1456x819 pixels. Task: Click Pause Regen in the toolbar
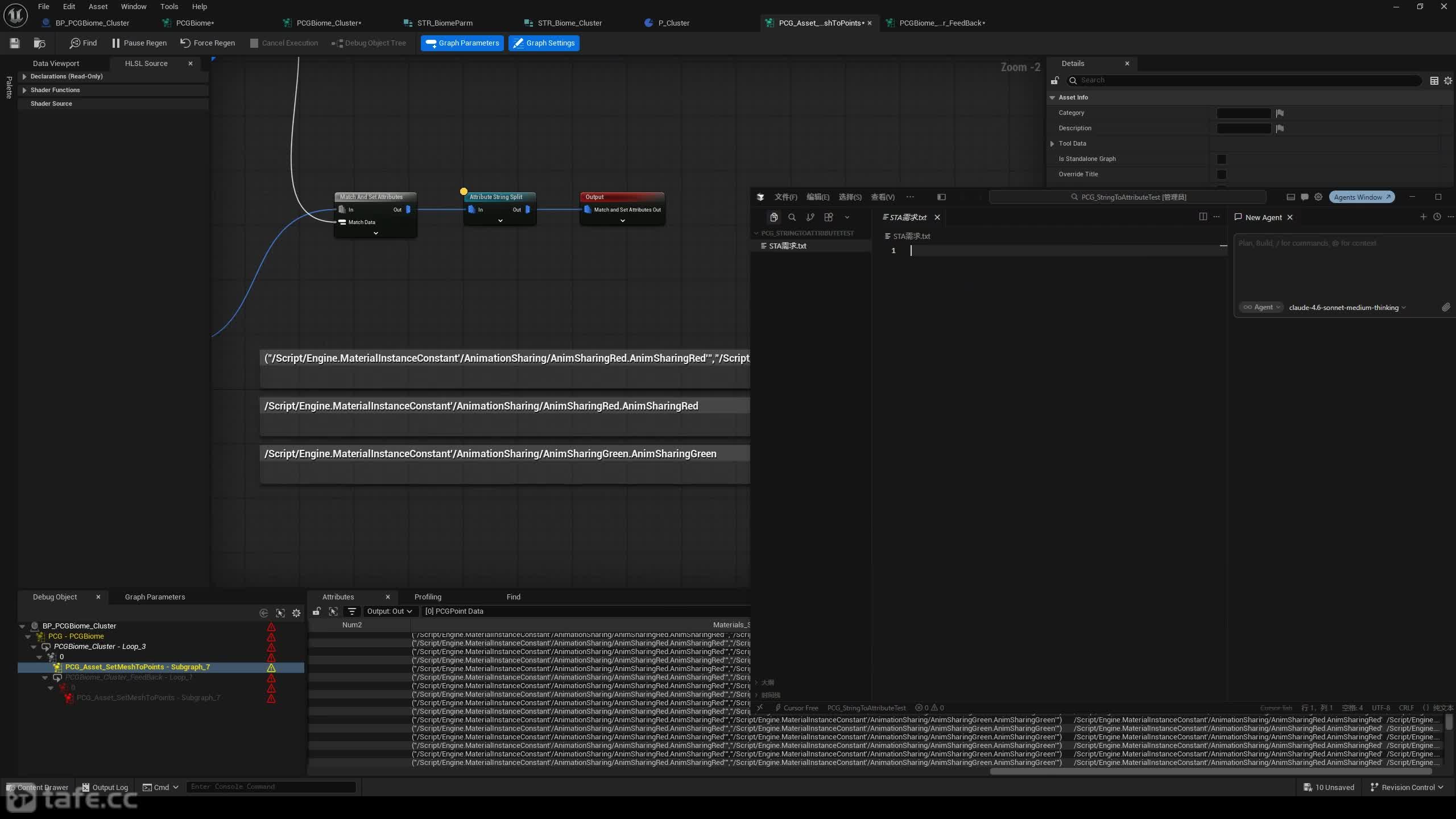(x=139, y=43)
